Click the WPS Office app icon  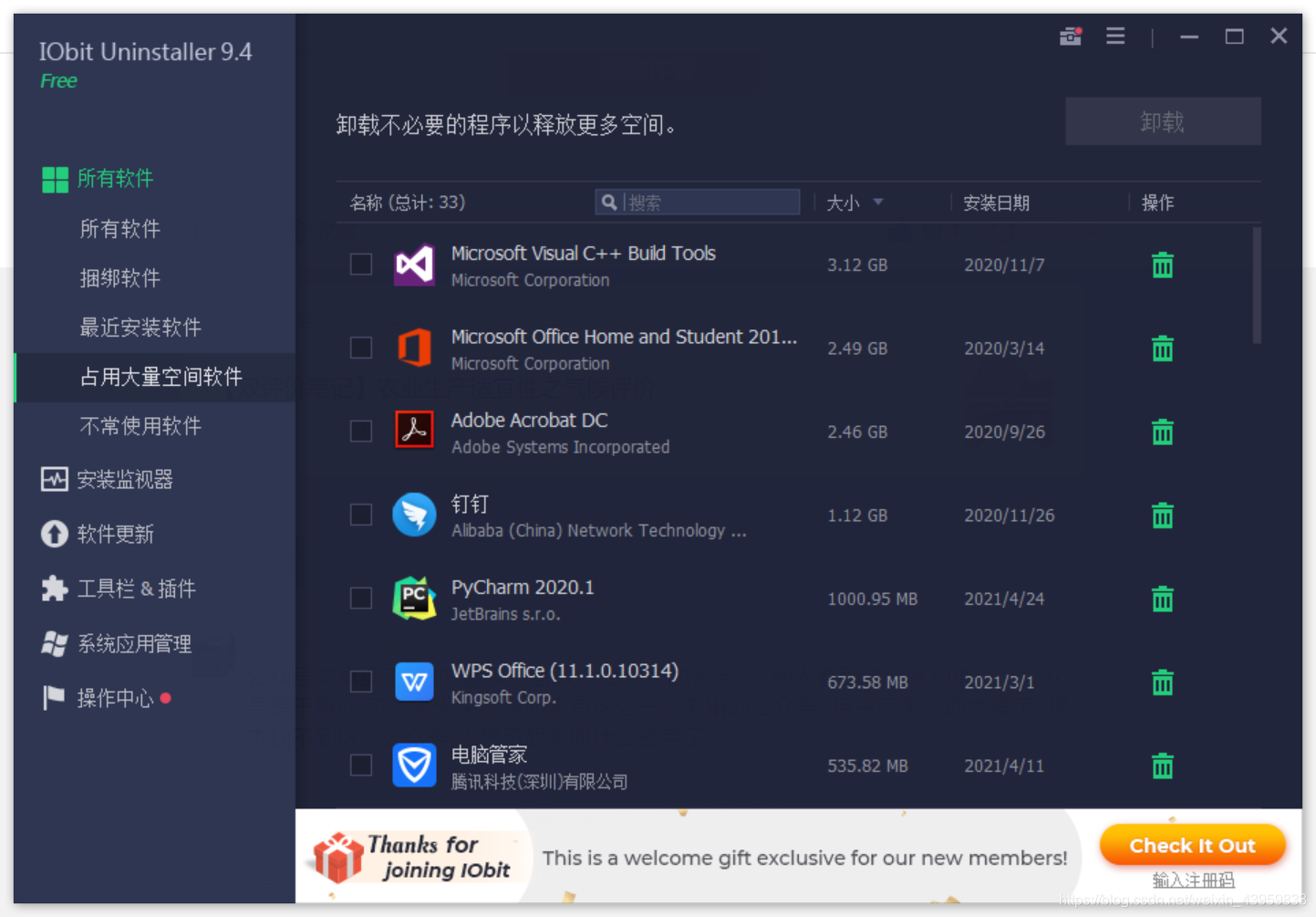click(x=414, y=683)
